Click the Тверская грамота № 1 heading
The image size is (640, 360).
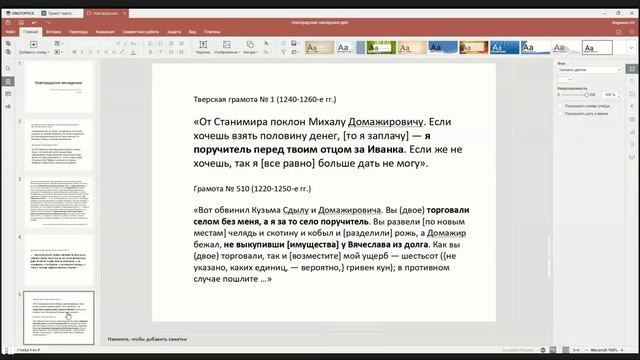265,99
